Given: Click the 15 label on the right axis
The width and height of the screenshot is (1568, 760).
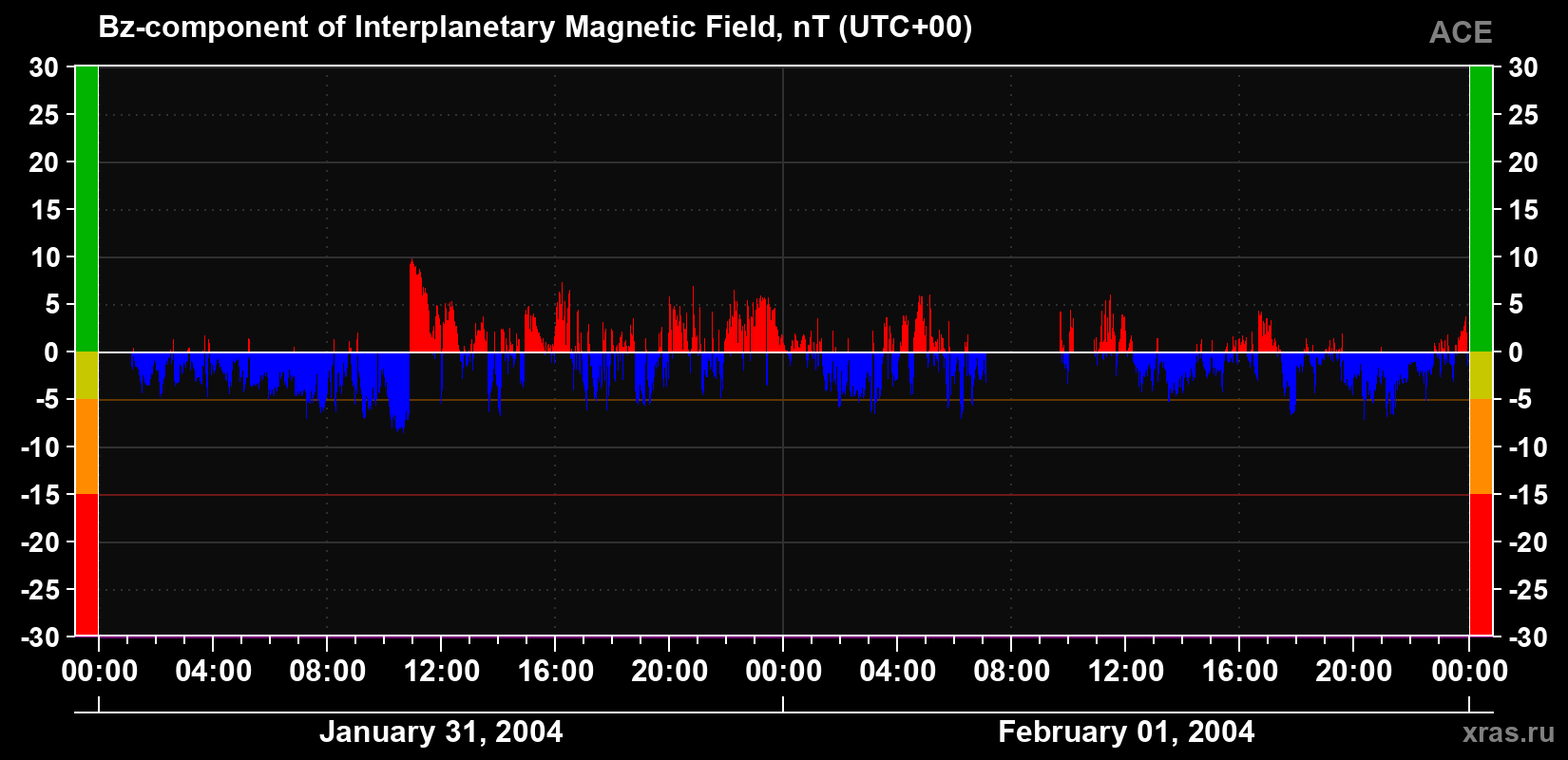Looking at the screenshot, I should [1523, 210].
